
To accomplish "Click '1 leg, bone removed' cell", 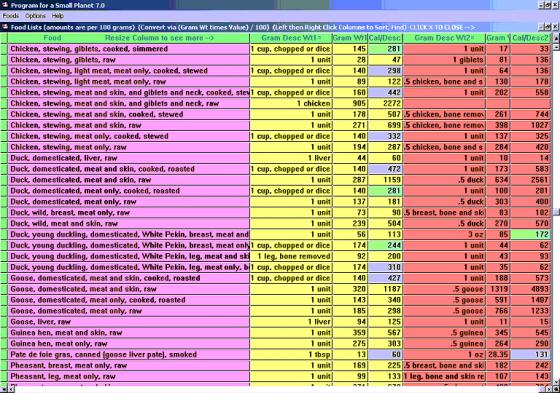I will (x=291, y=256).
